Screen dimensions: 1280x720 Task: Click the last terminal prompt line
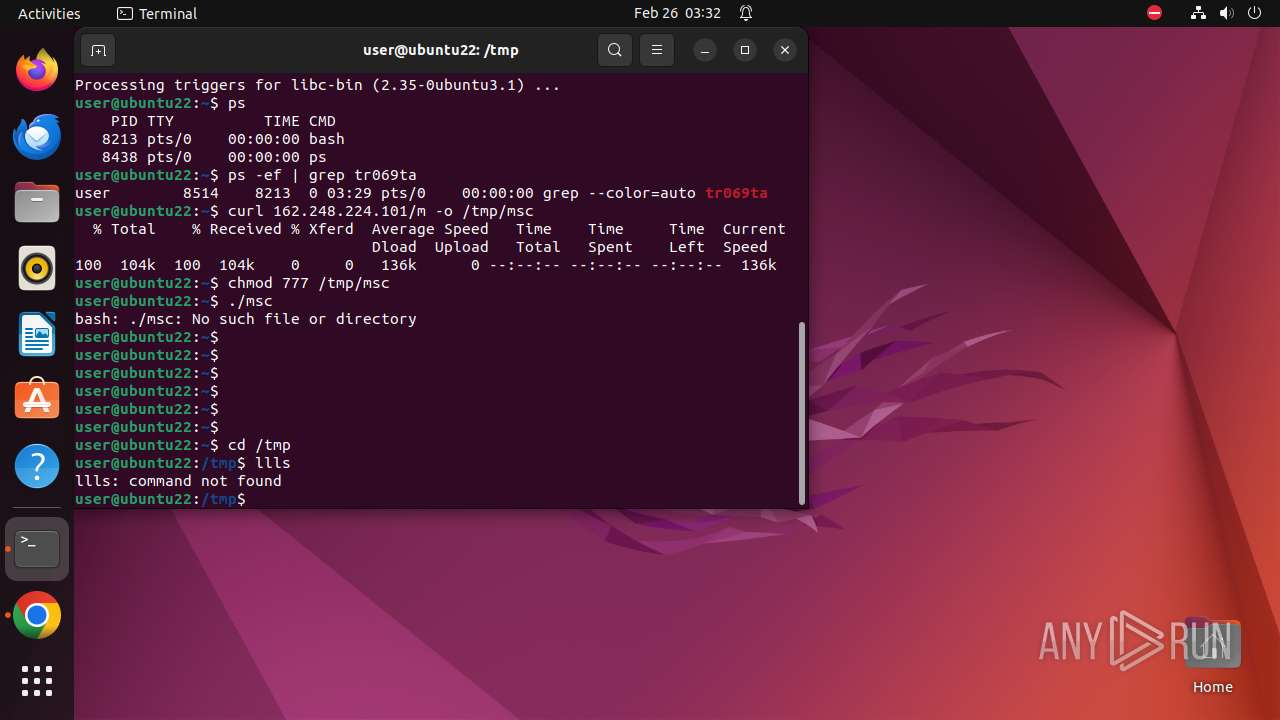pos(160,499)
